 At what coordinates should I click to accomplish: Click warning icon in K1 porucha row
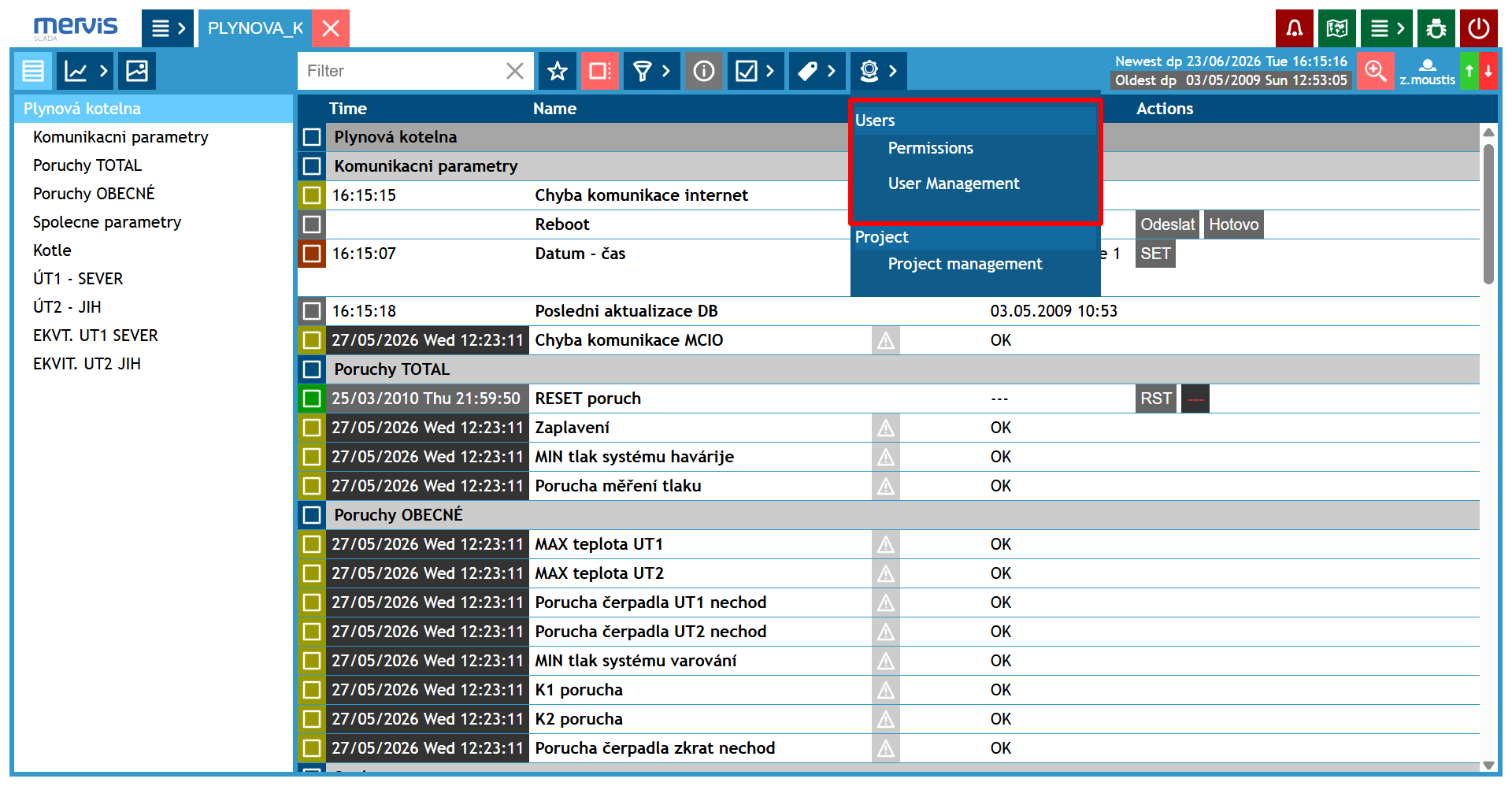click(x=886, y=690)
